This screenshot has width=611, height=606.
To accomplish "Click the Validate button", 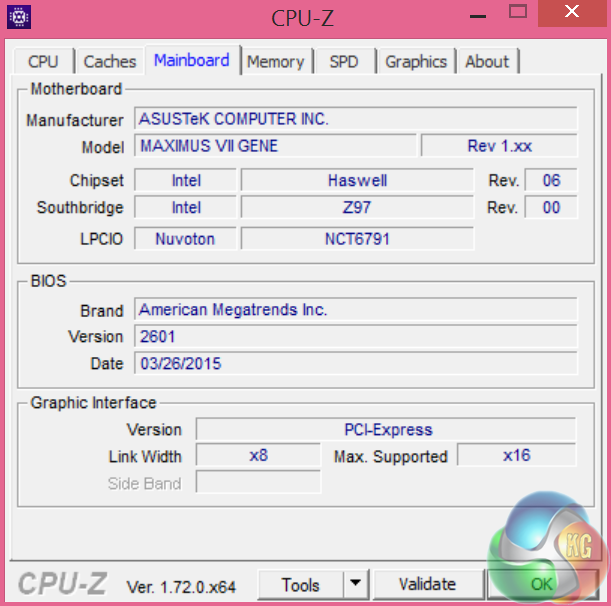I will coord(428,585).
